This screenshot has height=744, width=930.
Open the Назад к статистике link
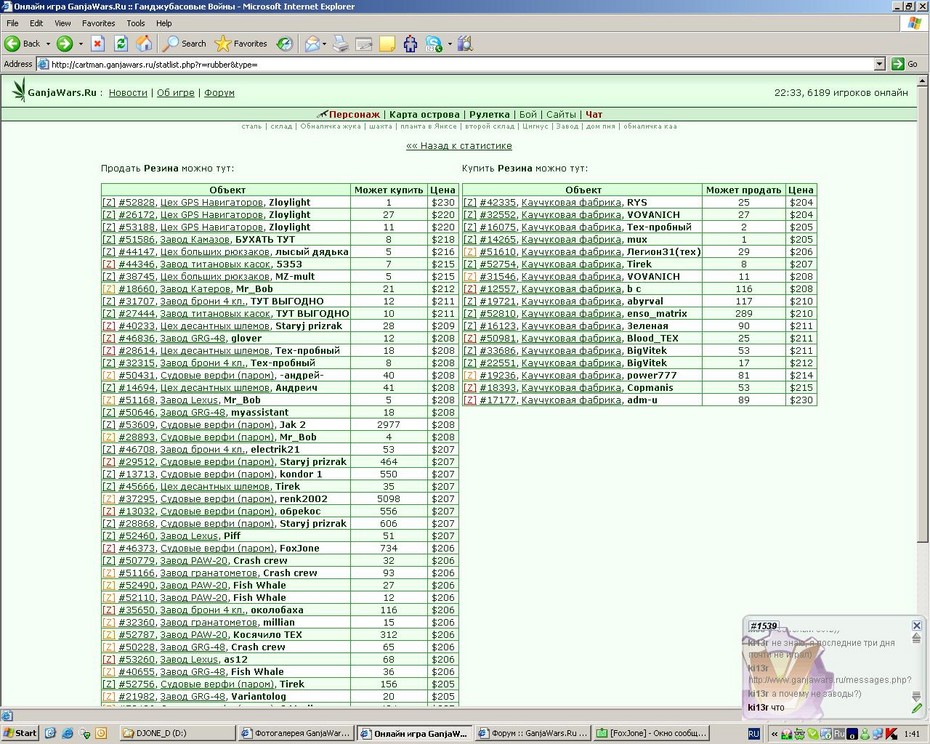[459, 145]
